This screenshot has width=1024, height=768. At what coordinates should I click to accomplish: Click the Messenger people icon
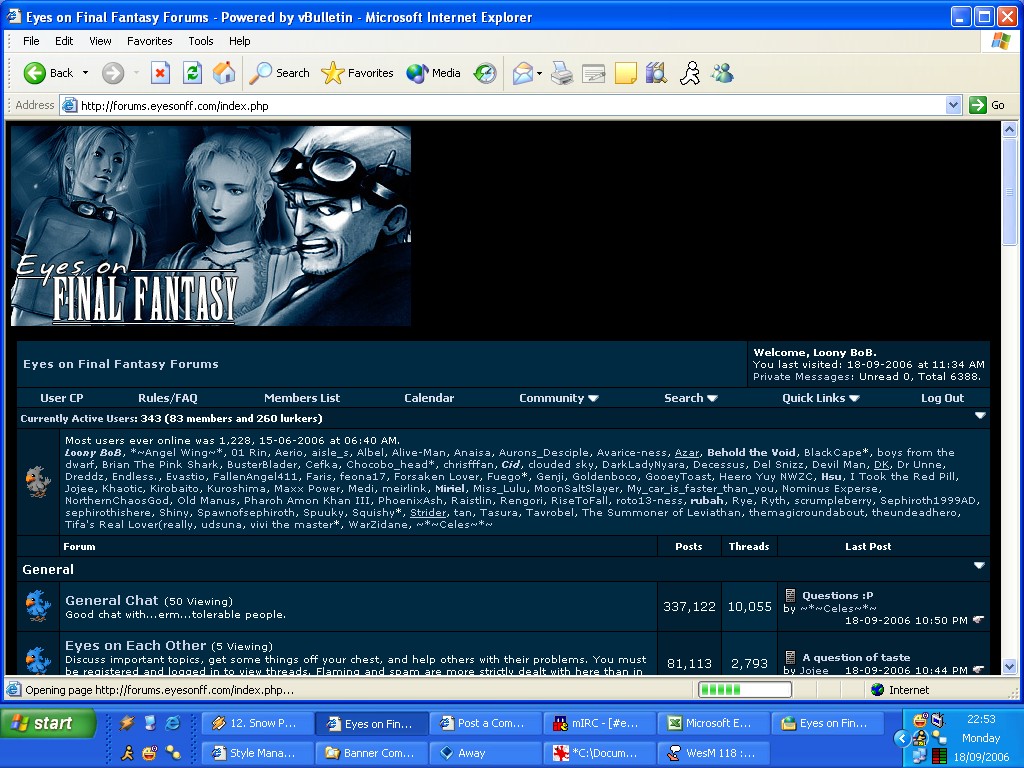click(722, 73)
